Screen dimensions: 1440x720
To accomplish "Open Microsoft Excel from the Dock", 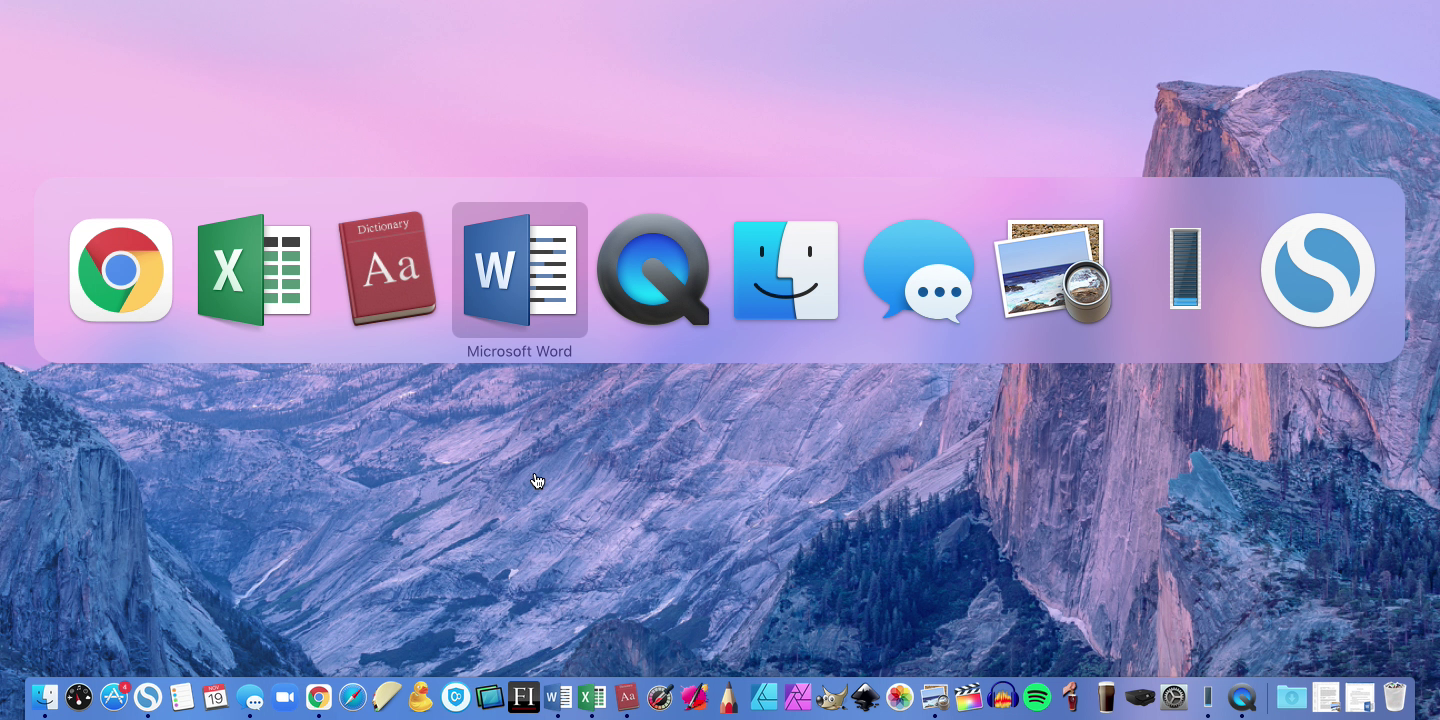I will 592,697.
